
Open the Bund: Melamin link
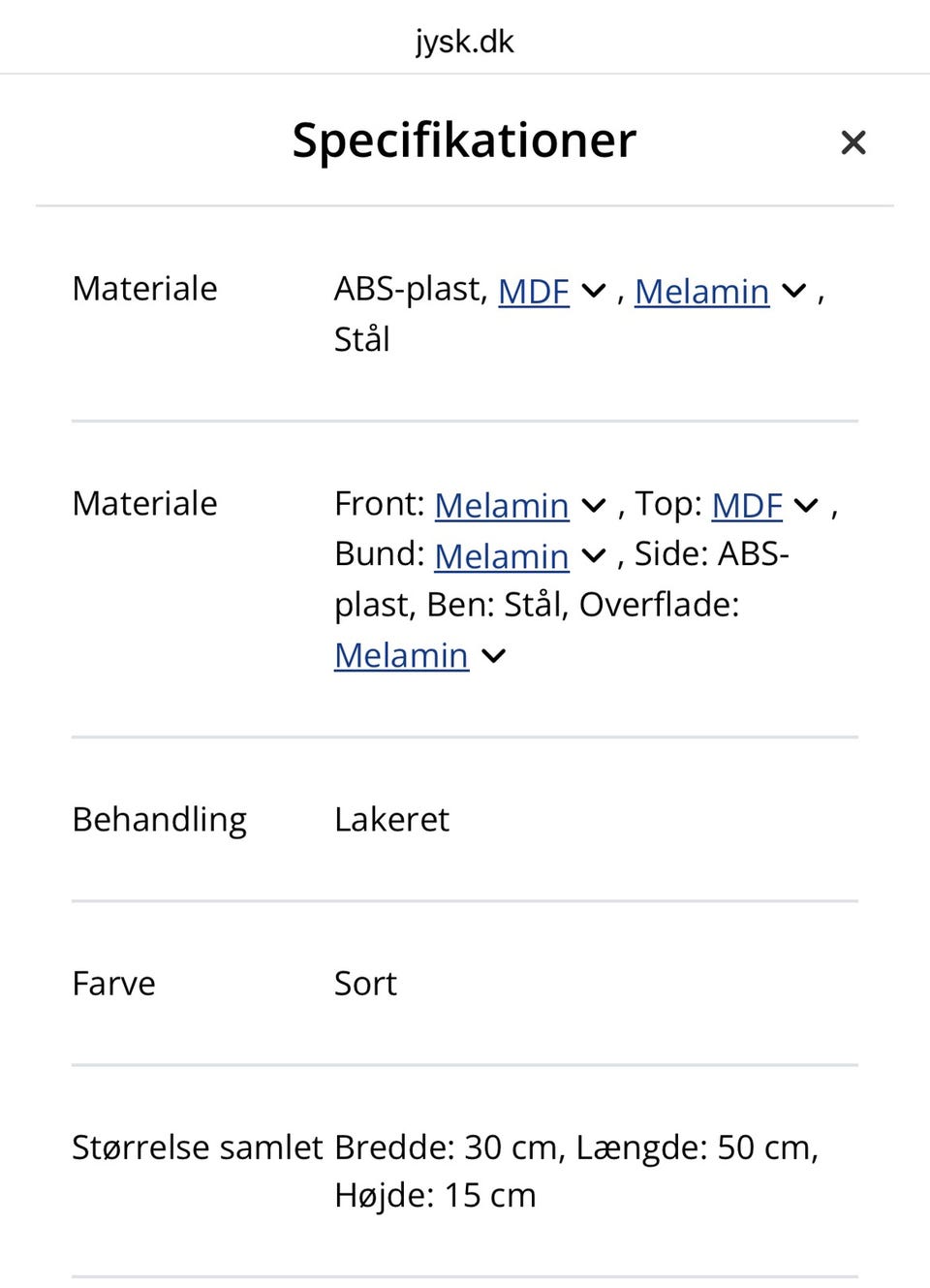pyautogui.click(x=501, y=555)
